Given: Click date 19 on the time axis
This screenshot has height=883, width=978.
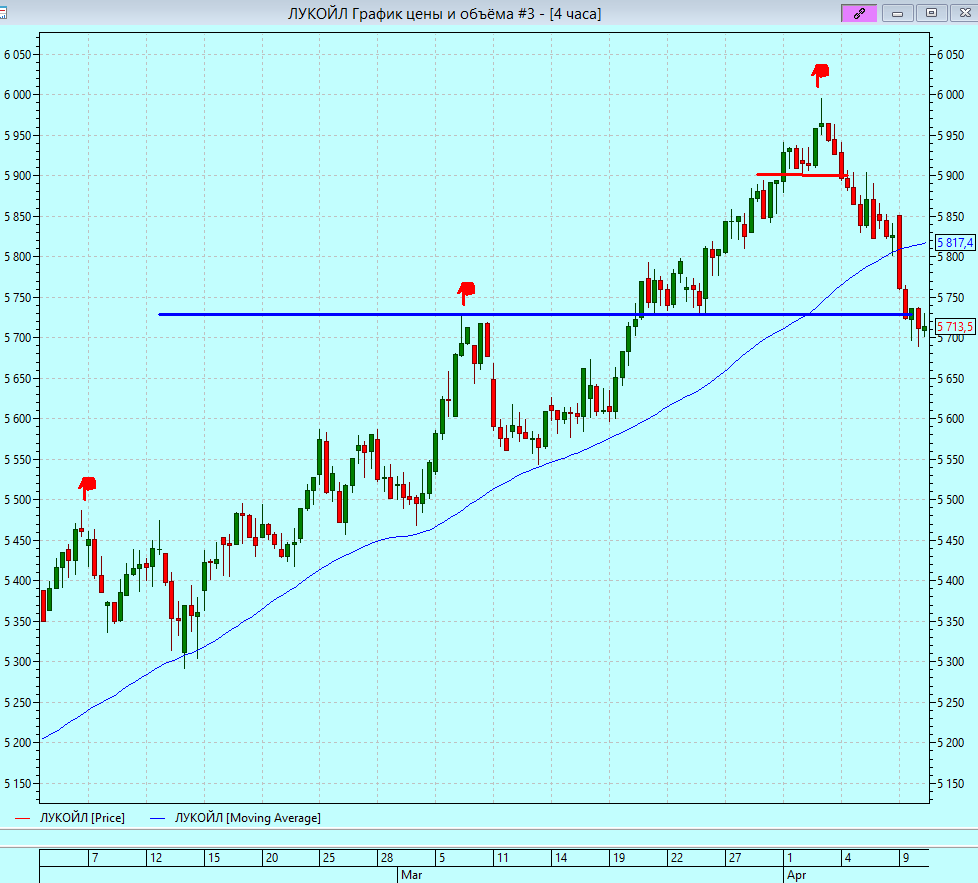Looking at the screenshot, I should (619, 858).
